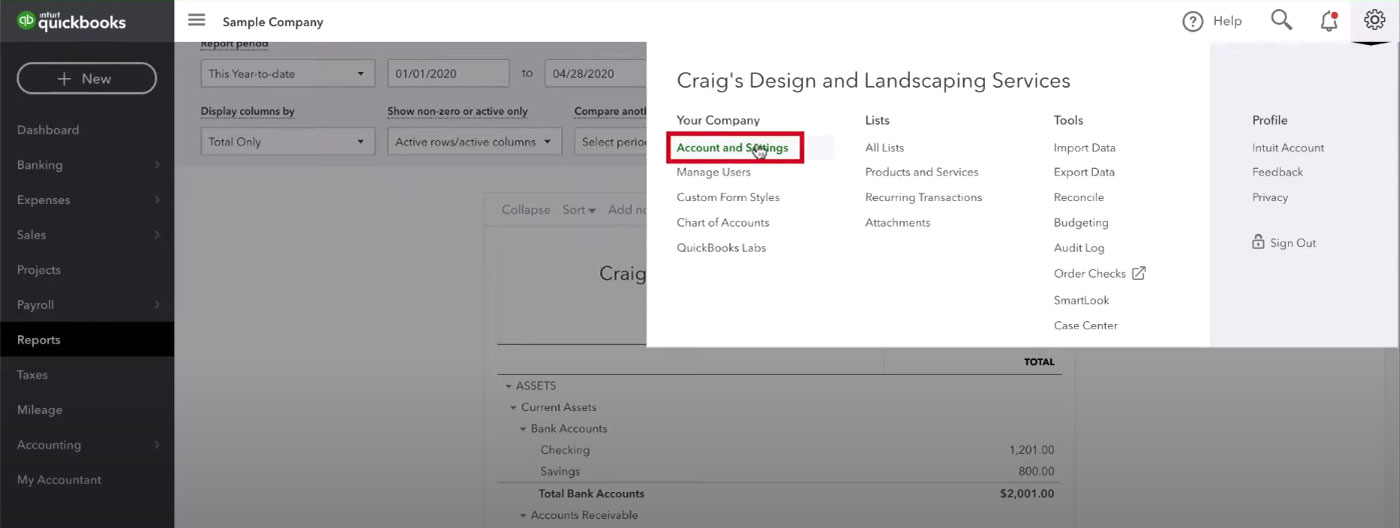Click the Help question mark icon
This screenshot has height=528, width=1400.
click(x=1192, y=21)
